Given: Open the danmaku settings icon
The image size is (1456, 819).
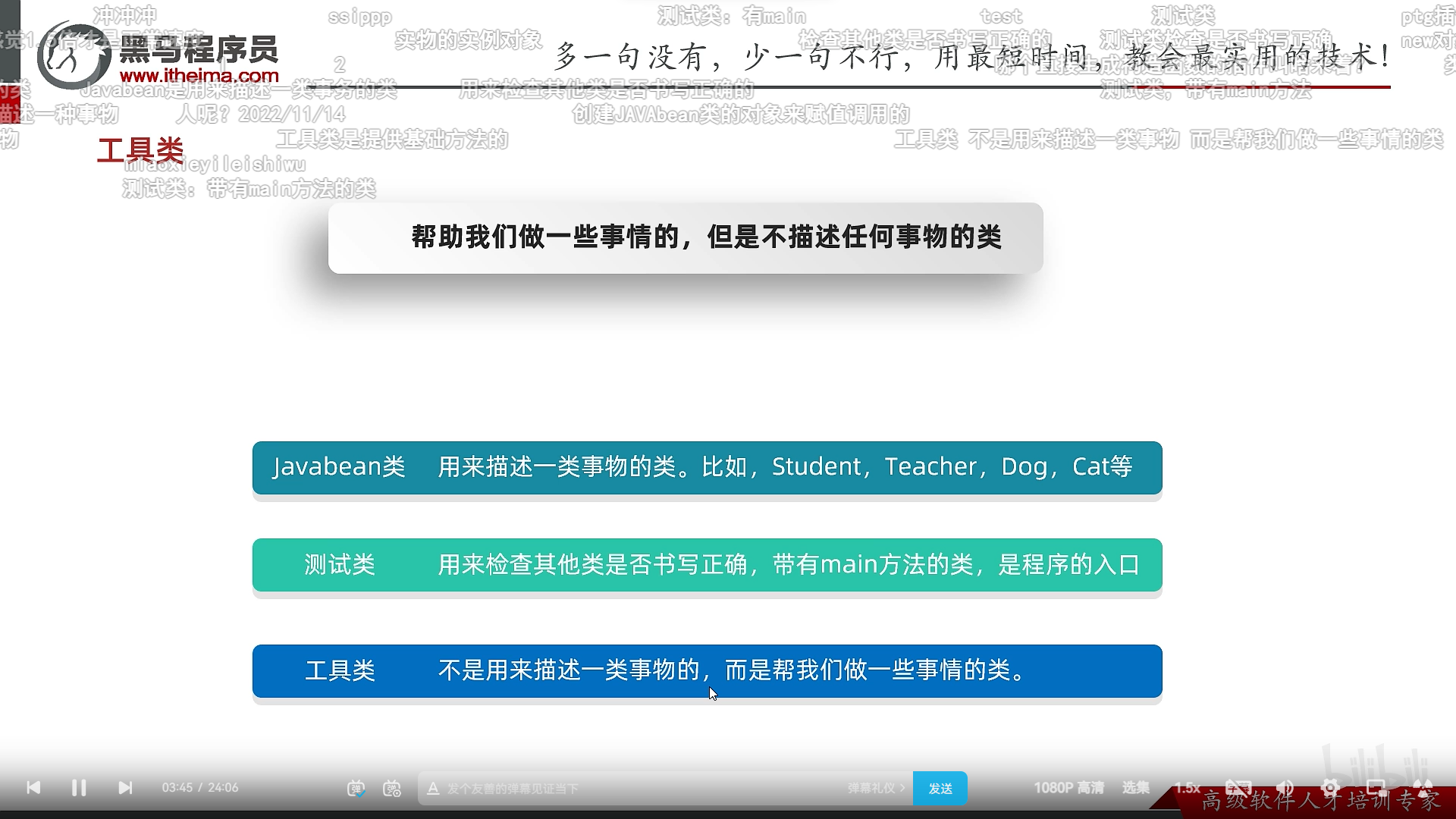Looking at the screenshot, I should pyautogui.click(x=392, y=789).
